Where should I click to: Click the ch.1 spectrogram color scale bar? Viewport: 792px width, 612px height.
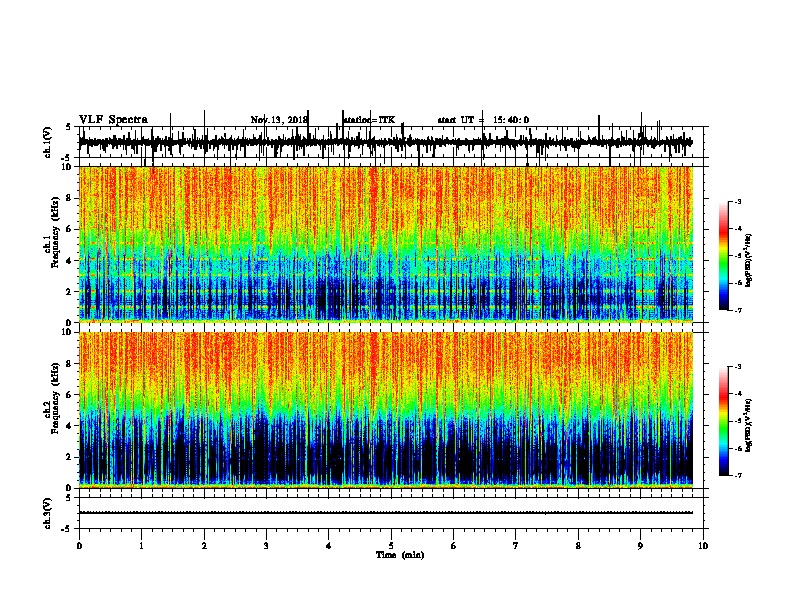724,256
